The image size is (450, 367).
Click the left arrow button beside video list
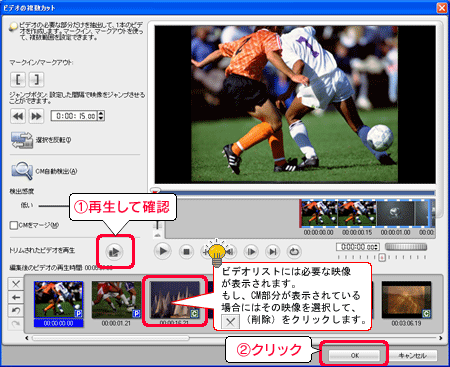pyautogui.click(x=16, y=297)
